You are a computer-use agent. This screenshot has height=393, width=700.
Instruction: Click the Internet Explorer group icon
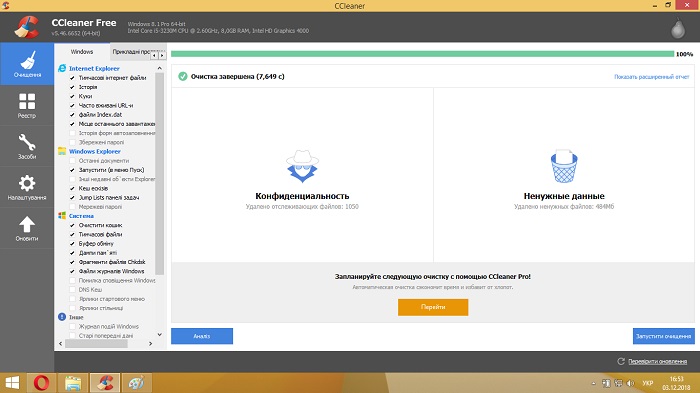(x=62, y=68)
